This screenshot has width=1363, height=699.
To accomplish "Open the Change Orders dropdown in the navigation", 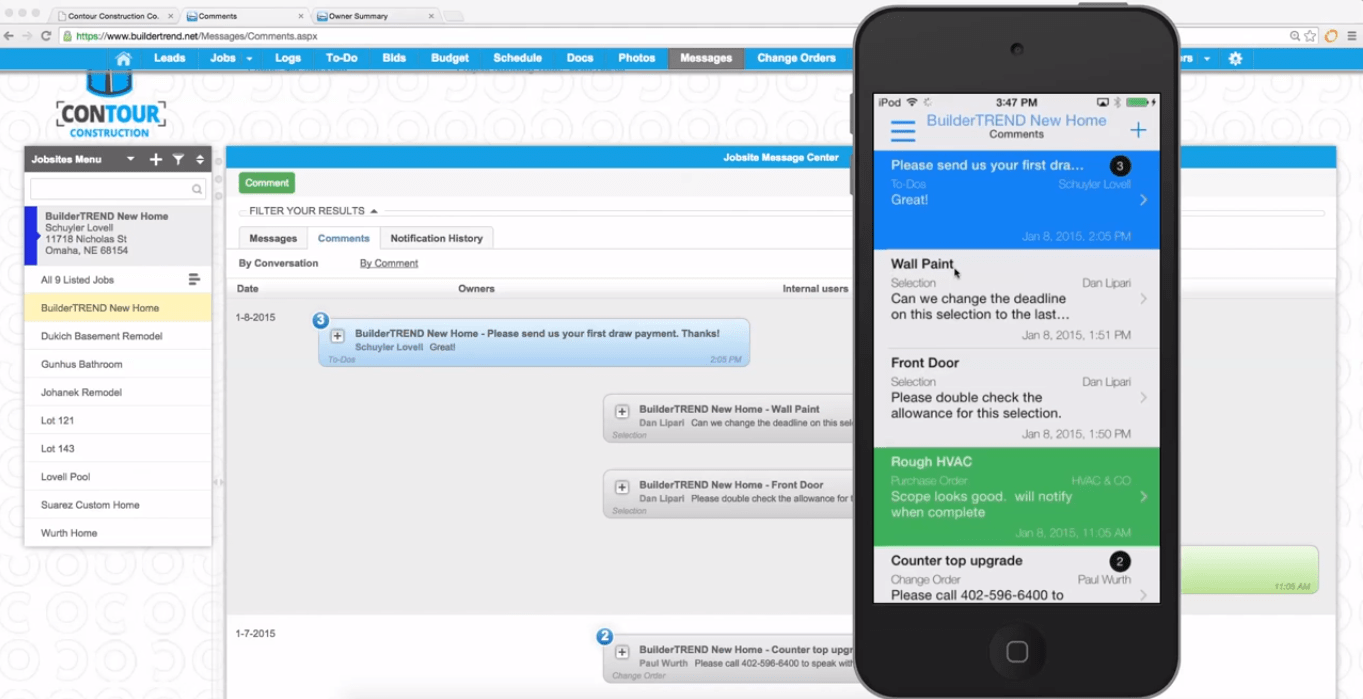I will [x=796, y=58].
